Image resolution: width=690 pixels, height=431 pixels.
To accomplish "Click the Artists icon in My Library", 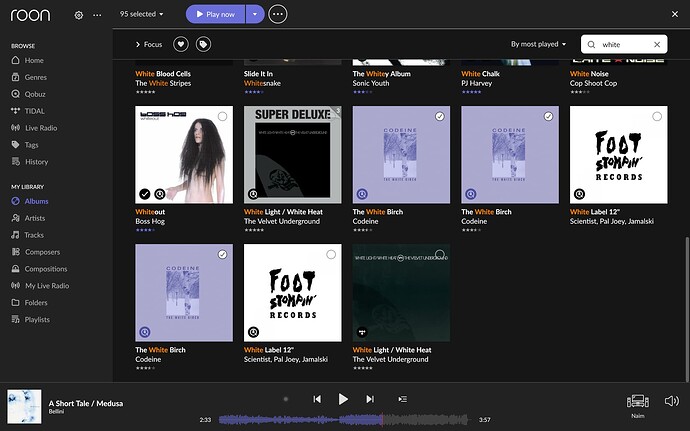I will [x=15, y=218].
